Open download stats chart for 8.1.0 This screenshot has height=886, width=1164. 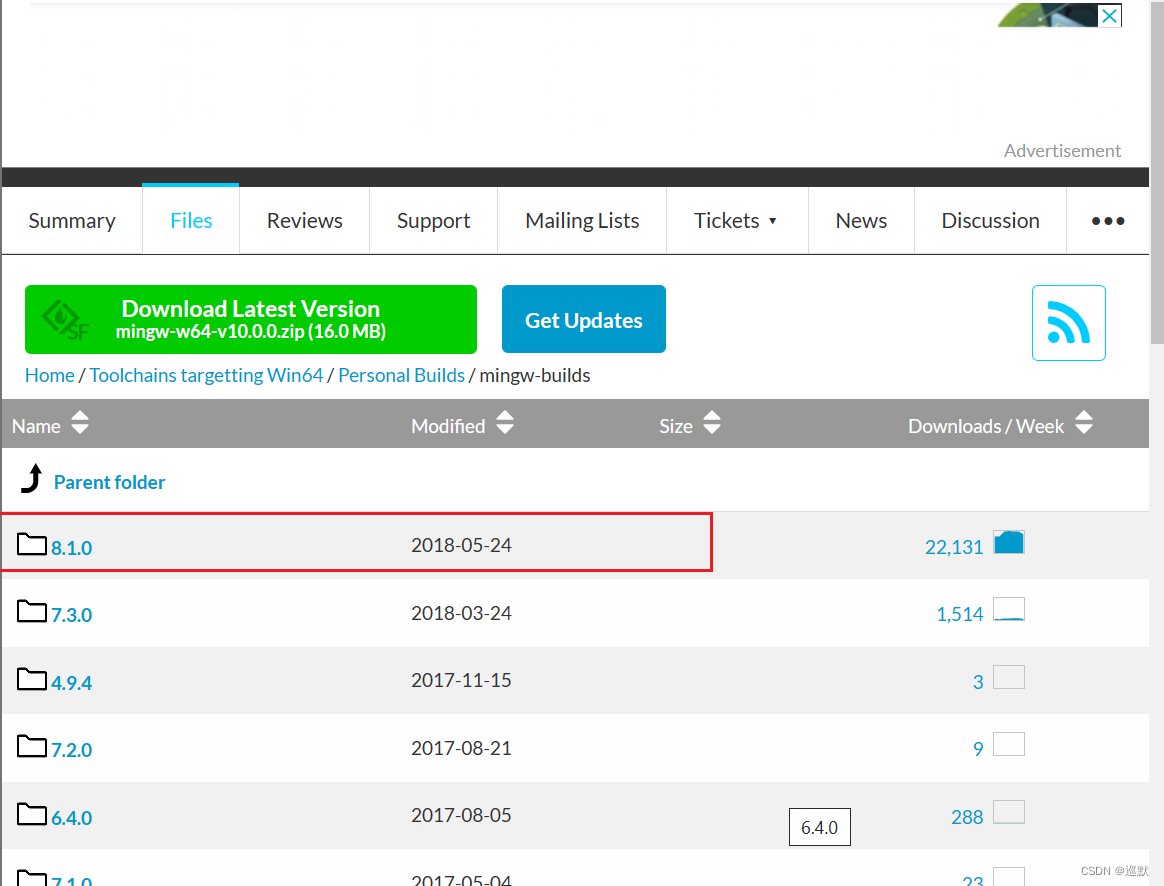coord(1009,542)
